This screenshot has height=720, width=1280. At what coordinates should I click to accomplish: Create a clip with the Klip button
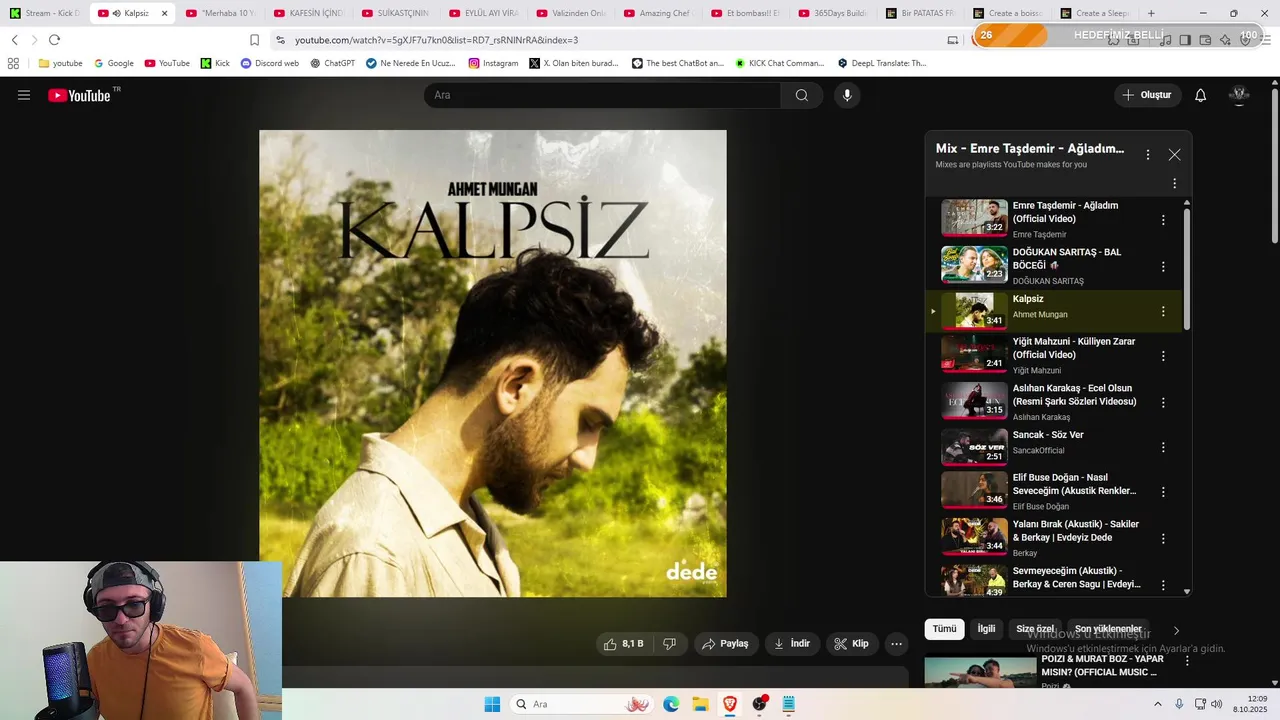pyautogui.click(x=852, y=644)
